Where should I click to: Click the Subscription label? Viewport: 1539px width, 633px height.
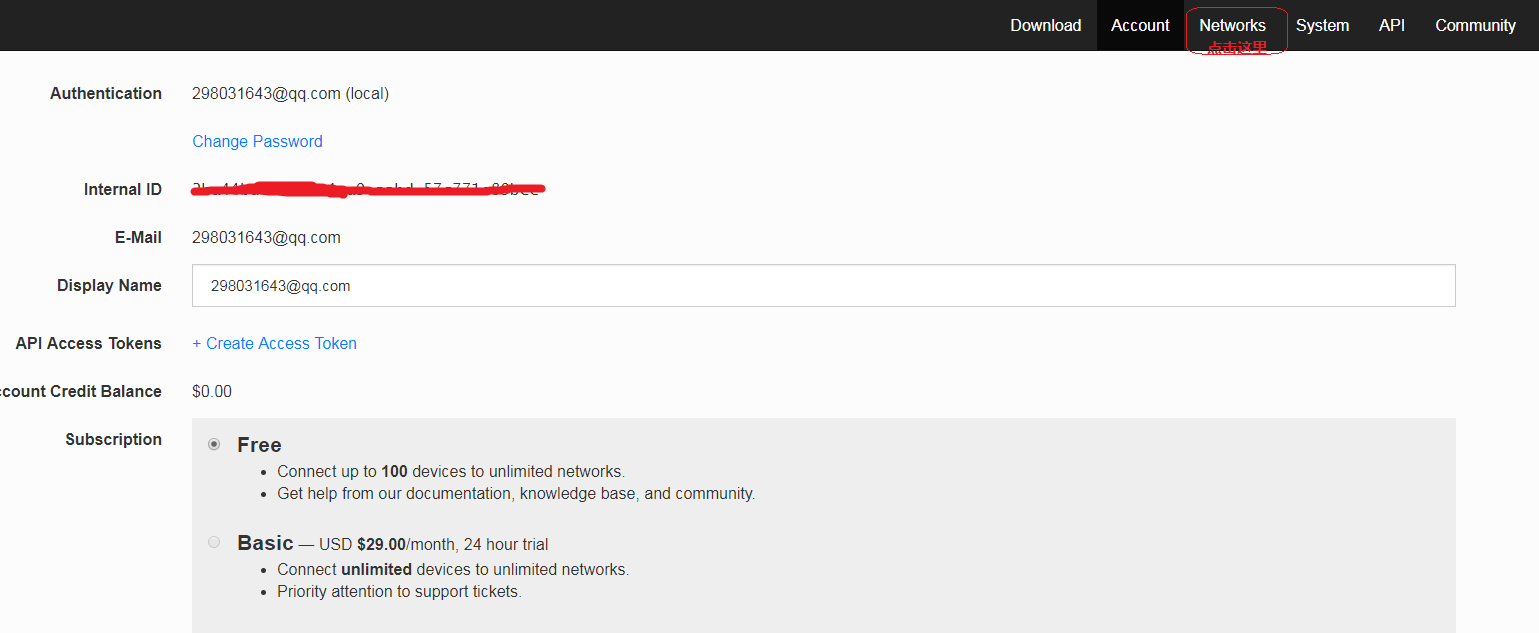click(x=113, y=439)
